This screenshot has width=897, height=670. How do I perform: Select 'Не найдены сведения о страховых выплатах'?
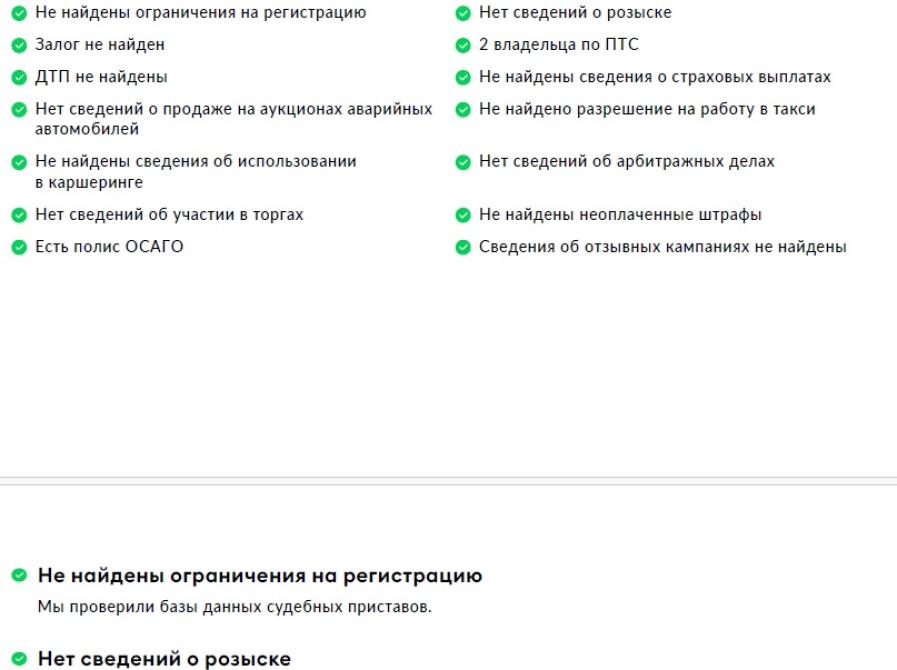pyautogui.click(x=654, y=77)
